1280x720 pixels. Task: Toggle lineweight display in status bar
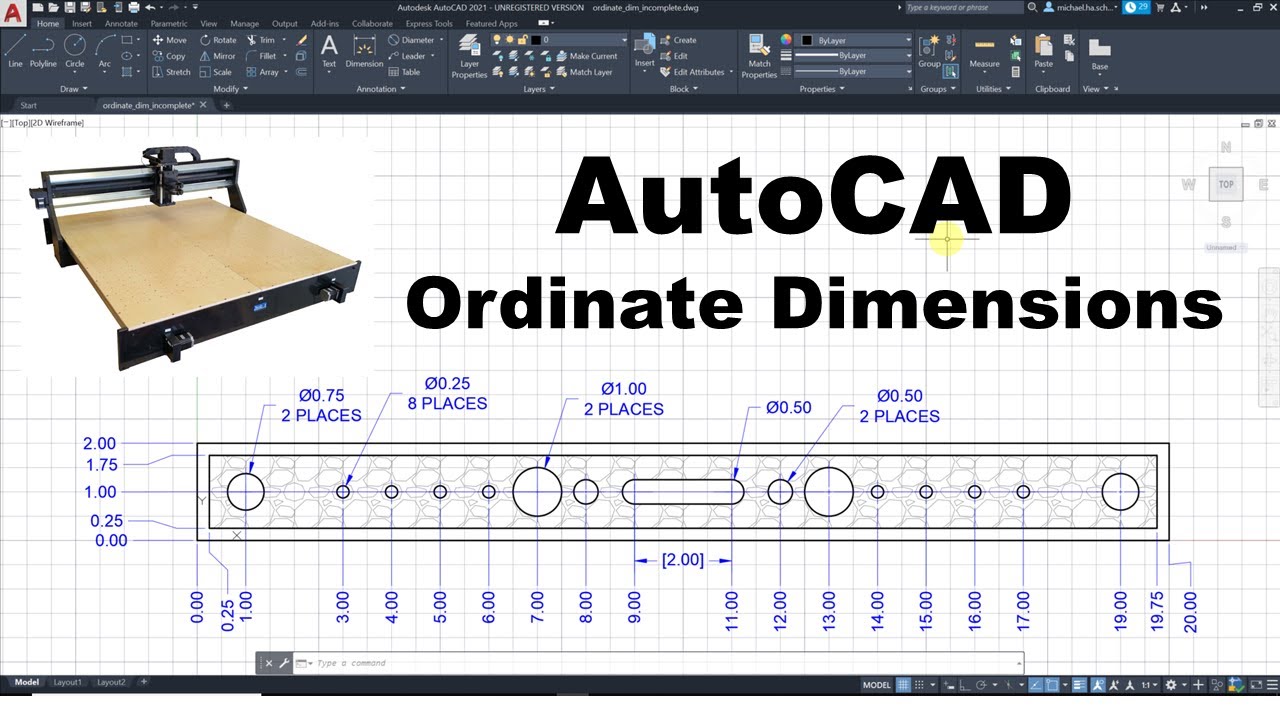pos(1078,685)
